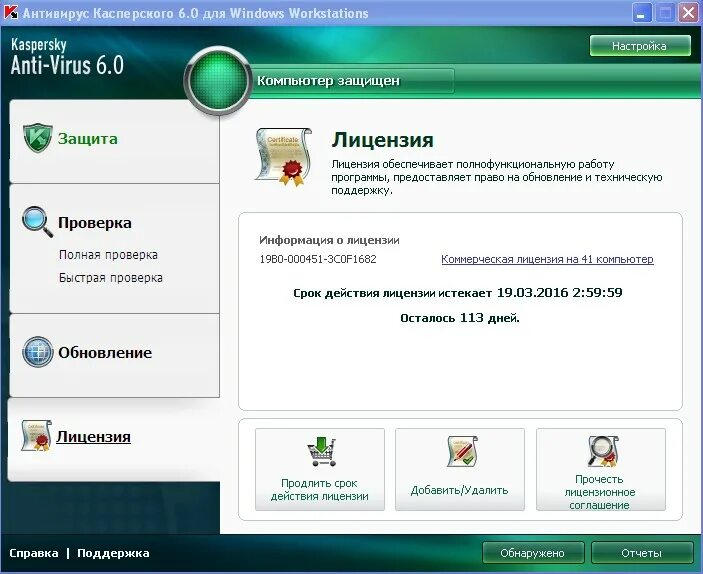703x574 pixels.
Task: Click the green protection status indicator orb
Action: (x=218, y=81)
